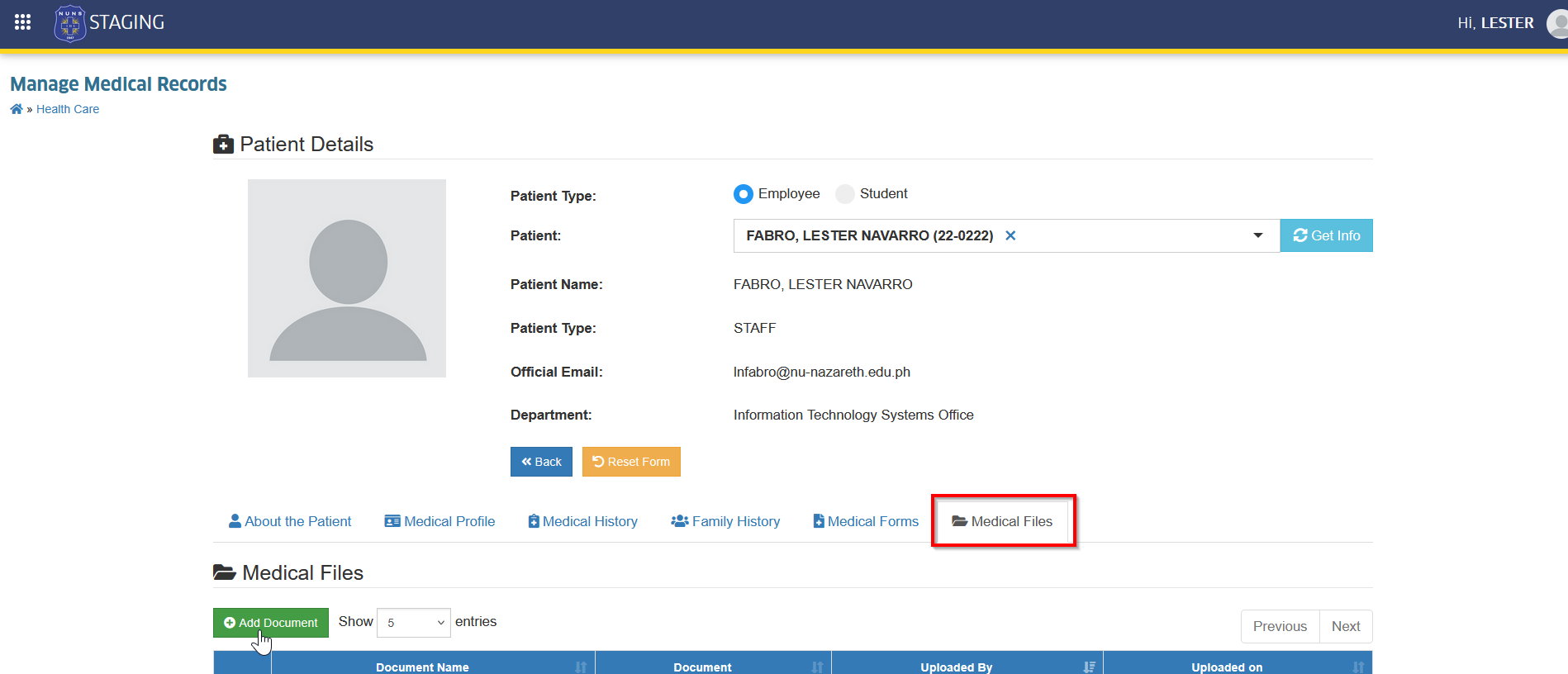The height and width of the screenshot is (674, 1568).
Task: Open the show entries count dropdown
Action: point(414,623)
